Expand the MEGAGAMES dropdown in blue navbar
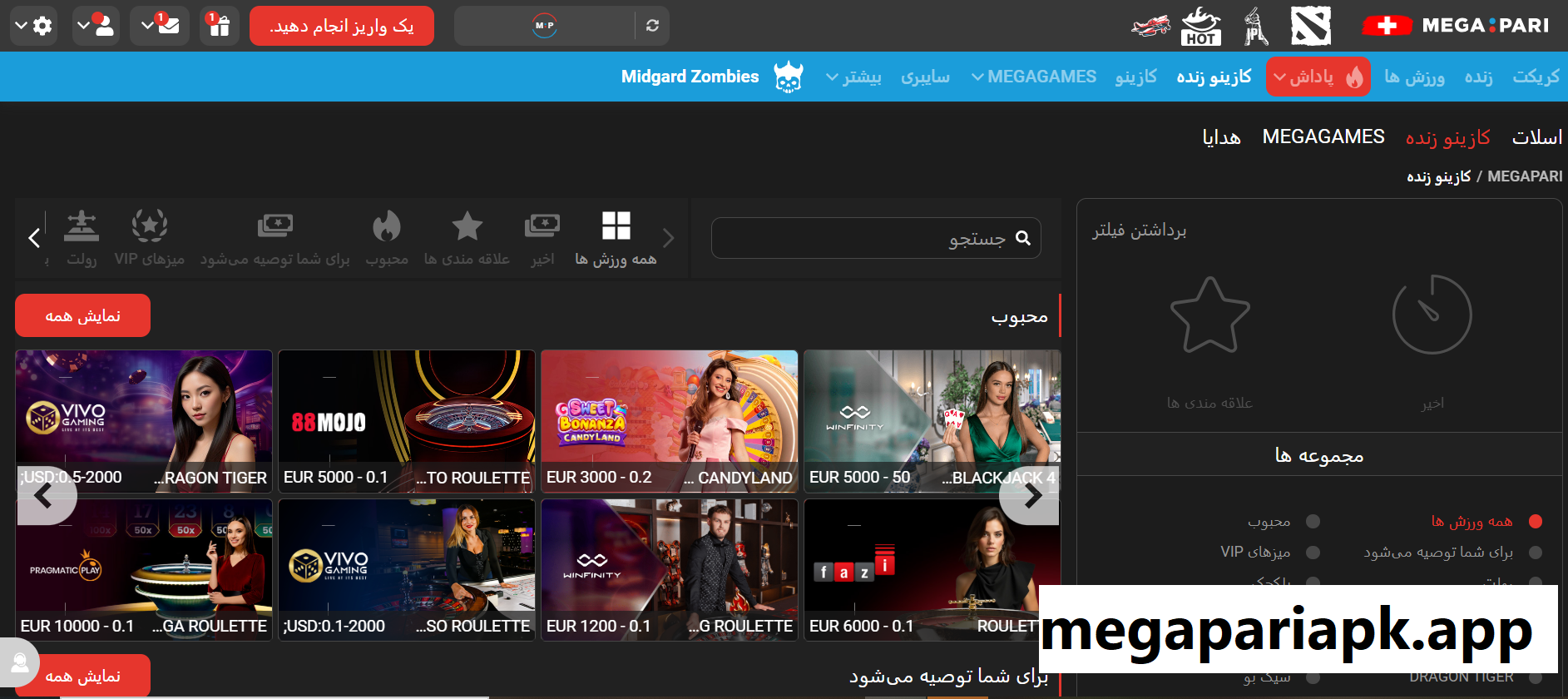Viewport: 1568px width, 699px height. click(1033, 77)
